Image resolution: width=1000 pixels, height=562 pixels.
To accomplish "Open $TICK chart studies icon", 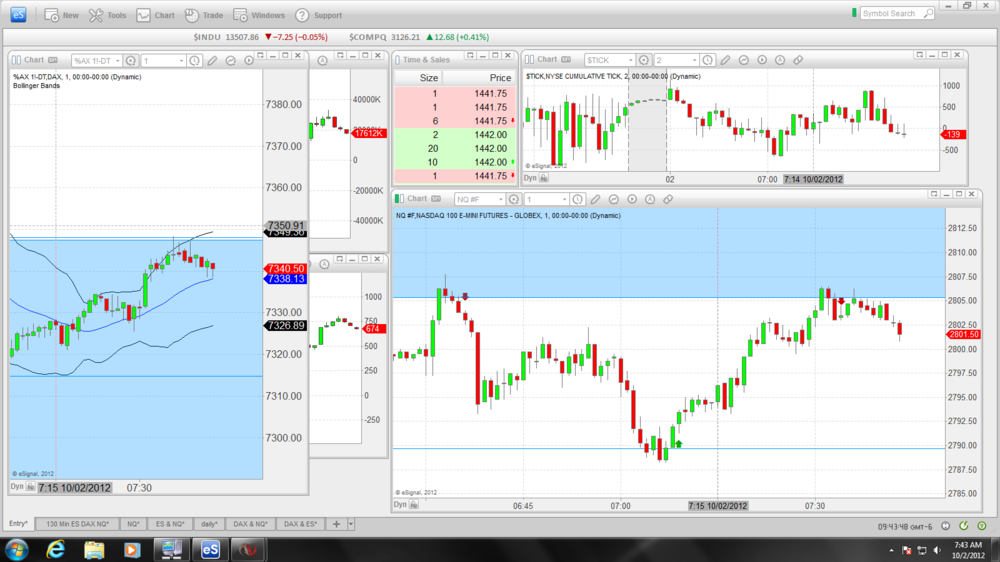I will pyautogui.click(x=744, y=60).
